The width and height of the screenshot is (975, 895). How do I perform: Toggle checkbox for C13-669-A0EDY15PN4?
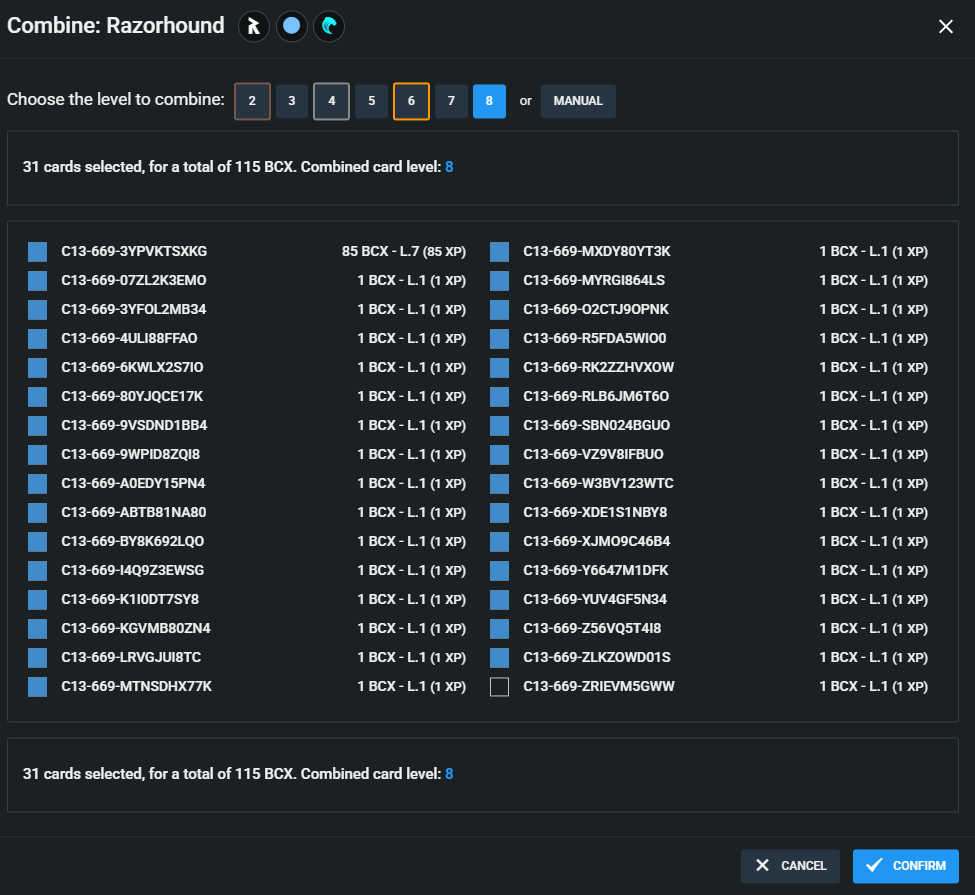point(38,484)
